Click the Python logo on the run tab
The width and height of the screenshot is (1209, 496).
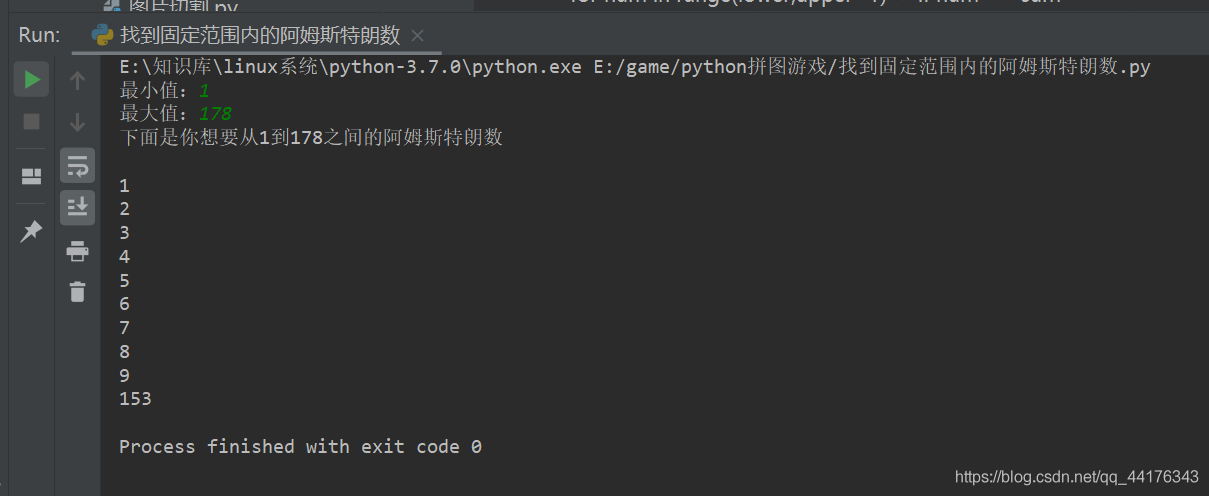pyautogui.click(x=102, y=36)
